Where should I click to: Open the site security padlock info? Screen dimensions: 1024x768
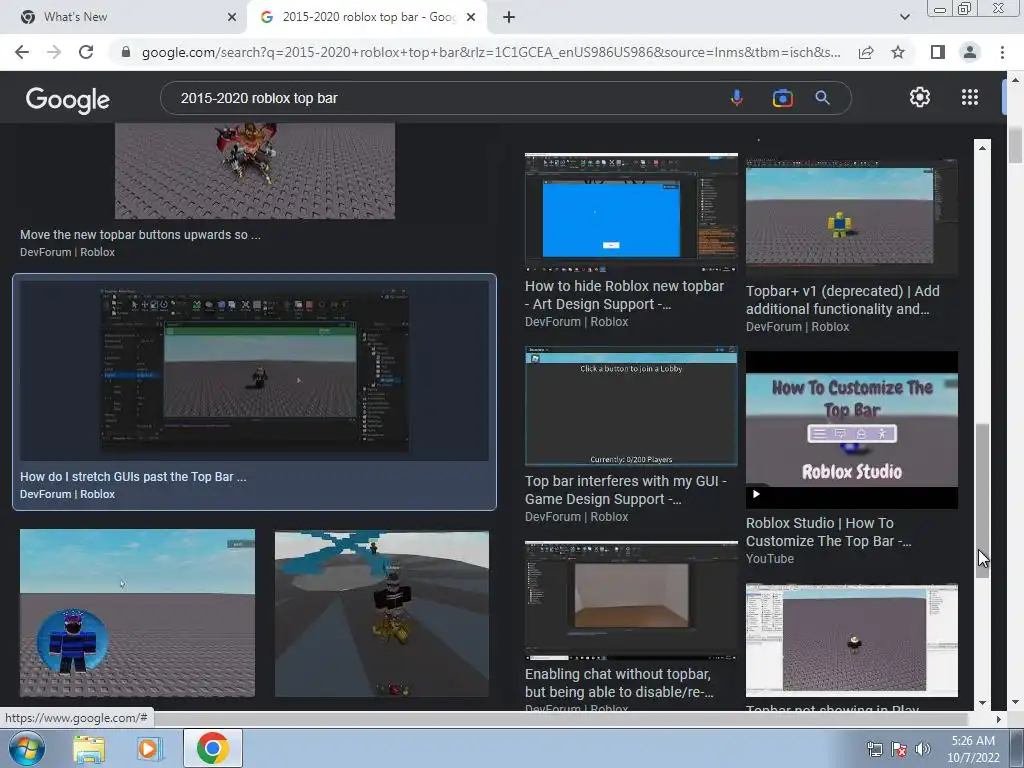[126, 52]
